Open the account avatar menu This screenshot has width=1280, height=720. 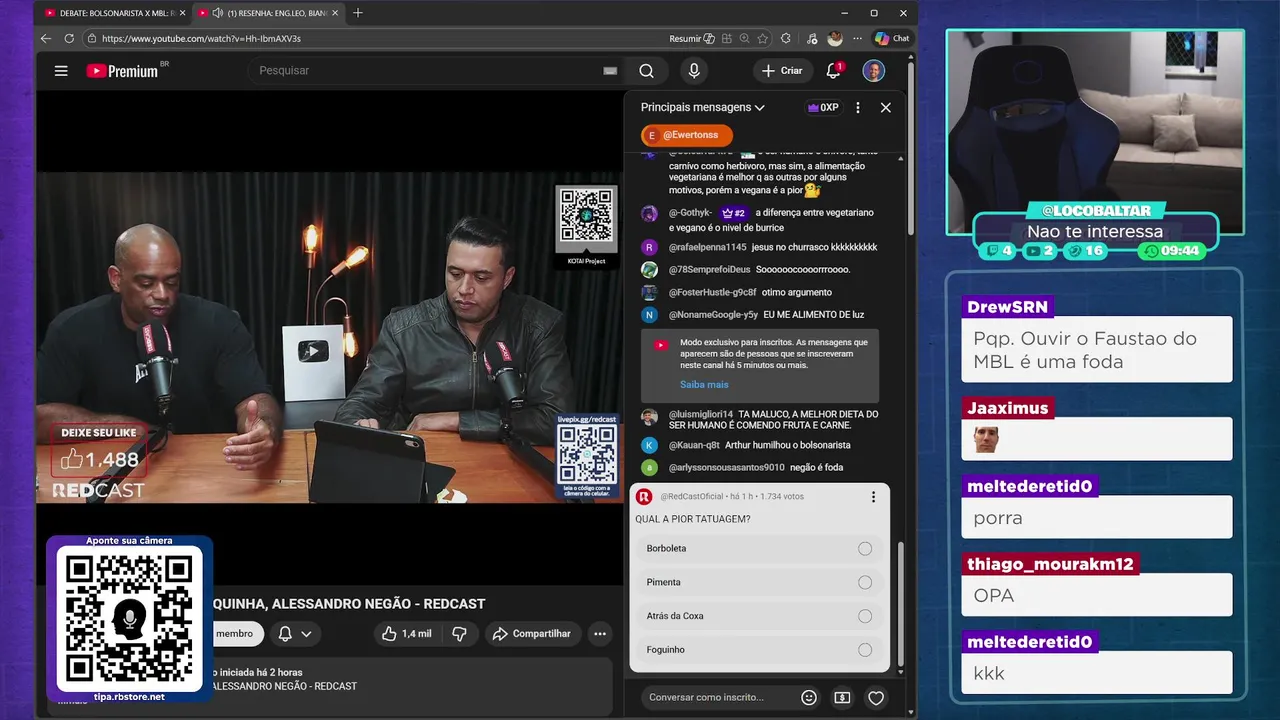click(x=874, y=71)
